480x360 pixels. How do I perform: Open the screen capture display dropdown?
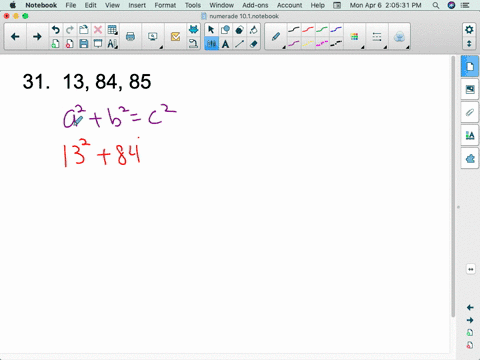click(x=153, y=37)
